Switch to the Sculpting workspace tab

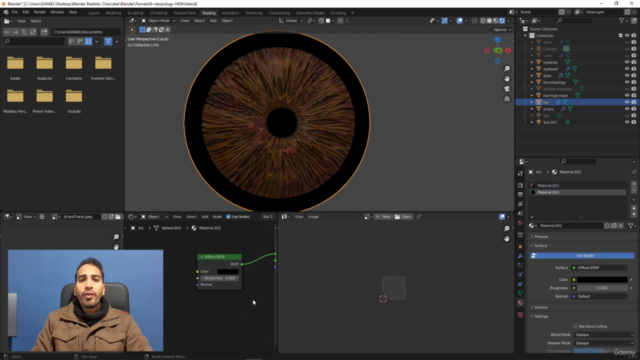point(135,13)
